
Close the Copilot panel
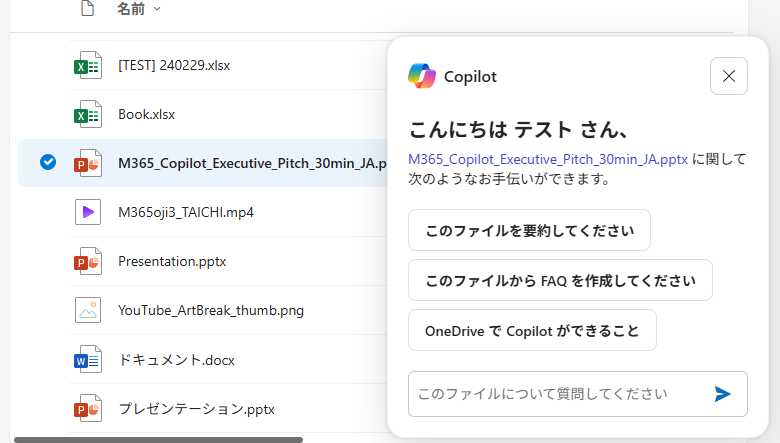(728, 76)
